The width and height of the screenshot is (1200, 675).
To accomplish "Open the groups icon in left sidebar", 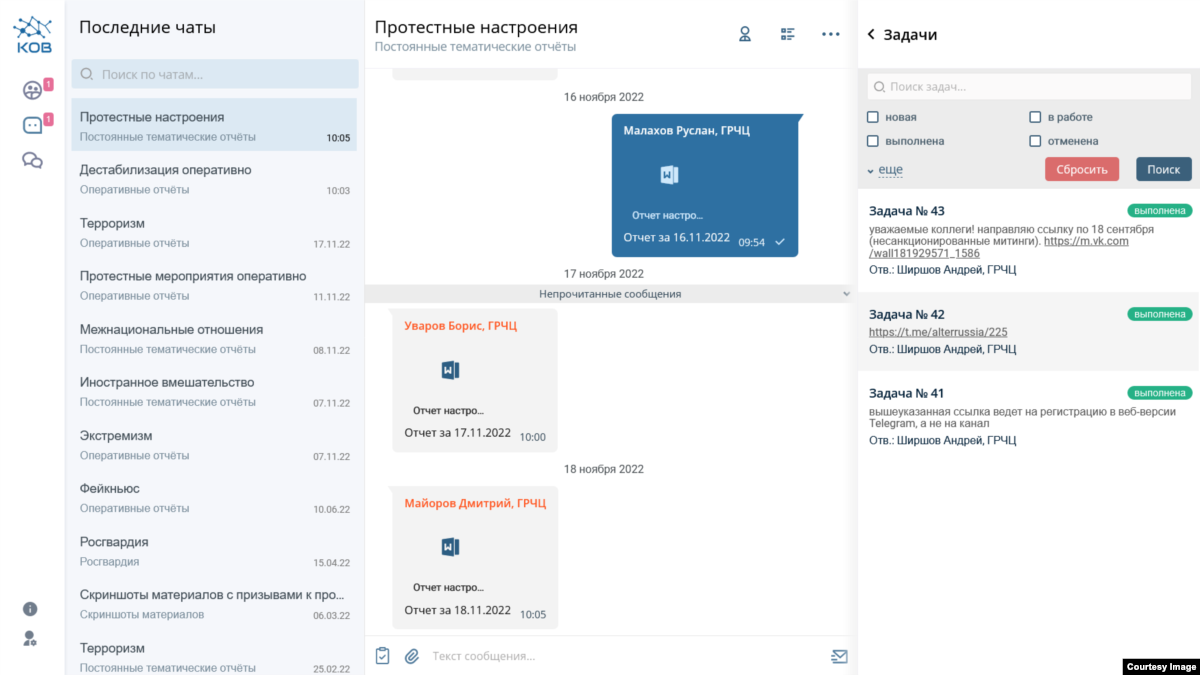I will tap(32, 90).
